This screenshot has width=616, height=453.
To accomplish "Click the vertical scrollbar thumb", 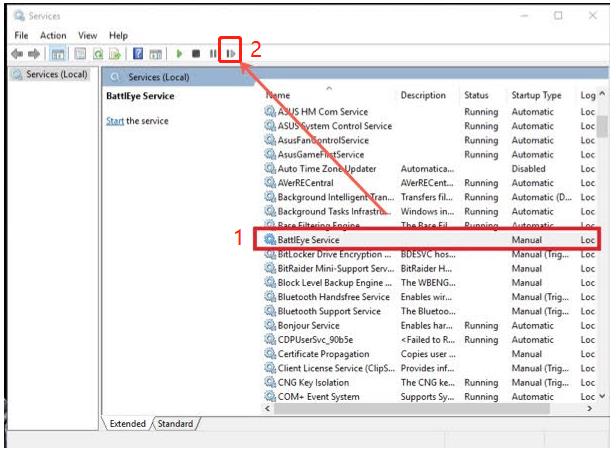I will tap(602, 127).
